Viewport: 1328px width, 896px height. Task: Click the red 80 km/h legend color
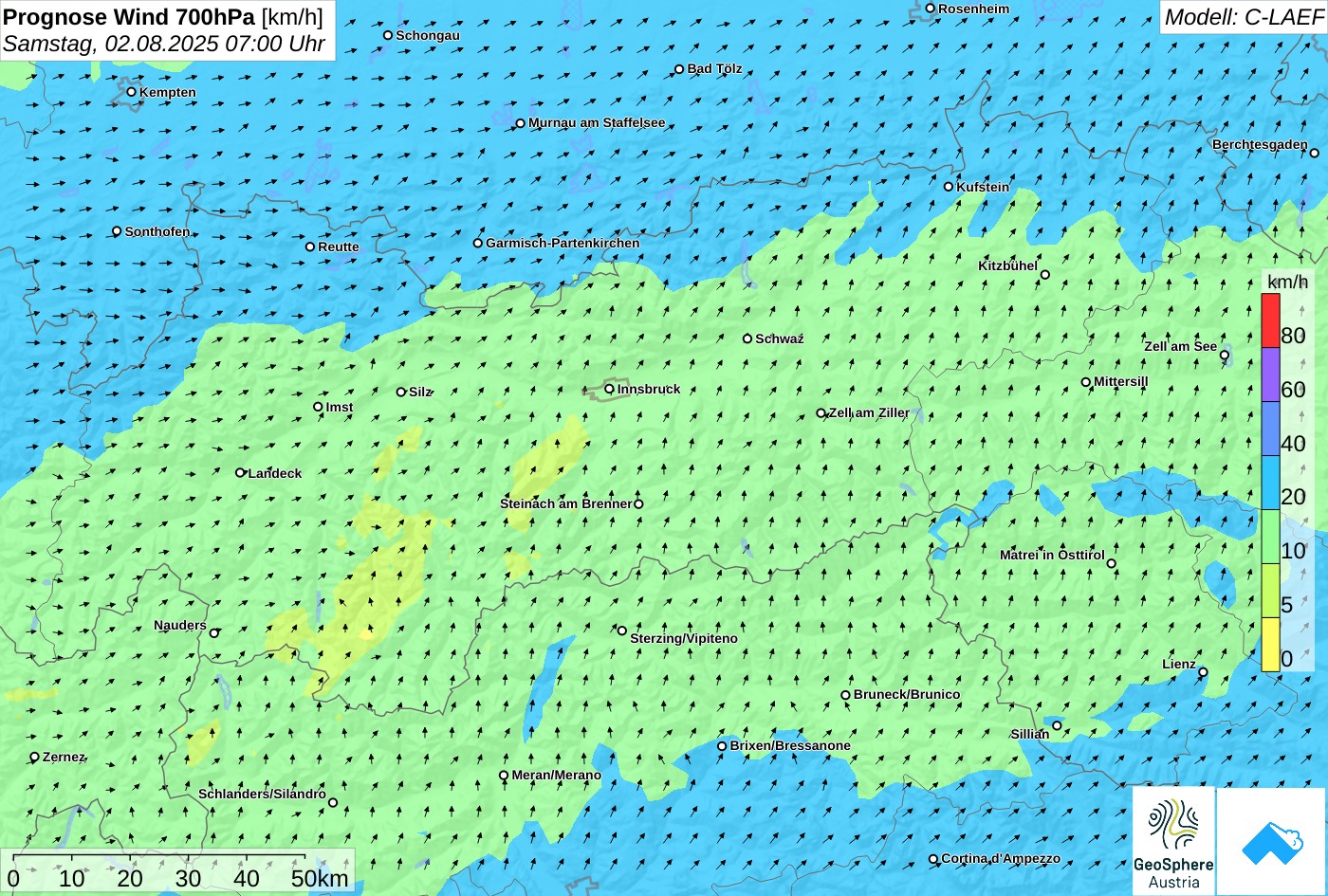(x=1270, y=320)
